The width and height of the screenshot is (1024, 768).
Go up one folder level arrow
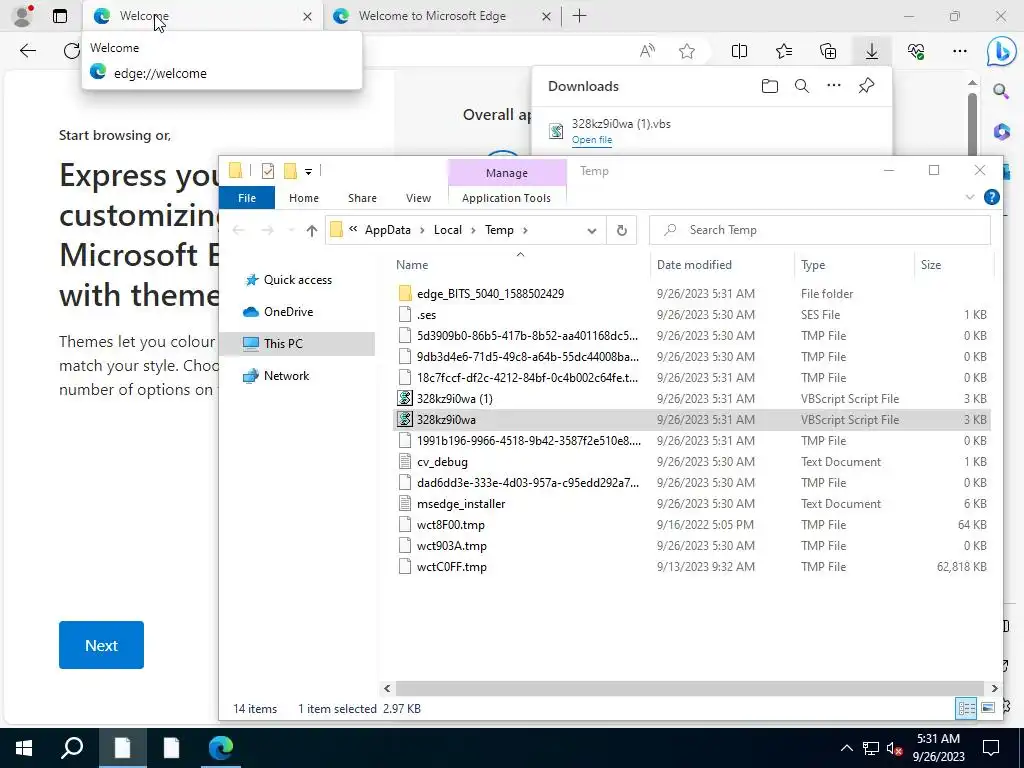click(x=312, y=231)
